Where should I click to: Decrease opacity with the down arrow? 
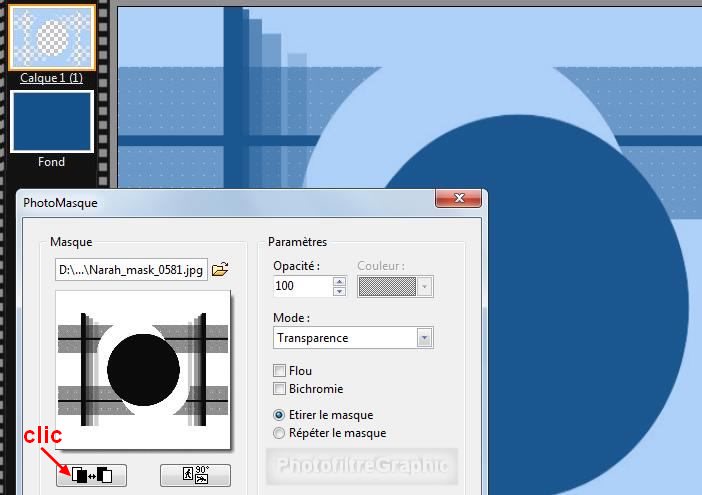tap(339, 292)
